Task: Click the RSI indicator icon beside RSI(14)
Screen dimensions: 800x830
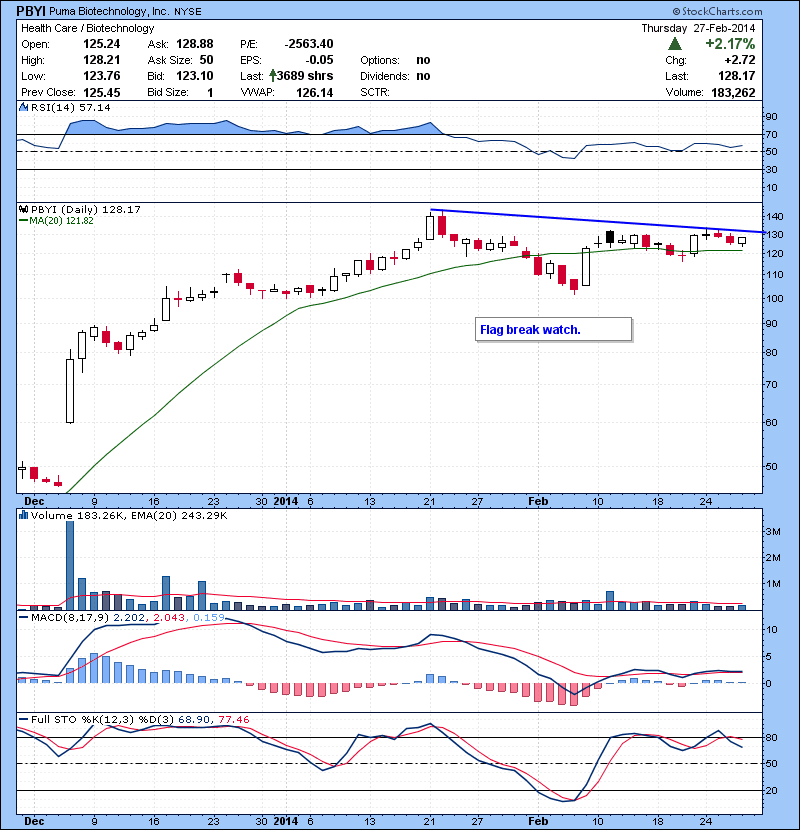Action: pyautogui.click(x=24, y=107)
